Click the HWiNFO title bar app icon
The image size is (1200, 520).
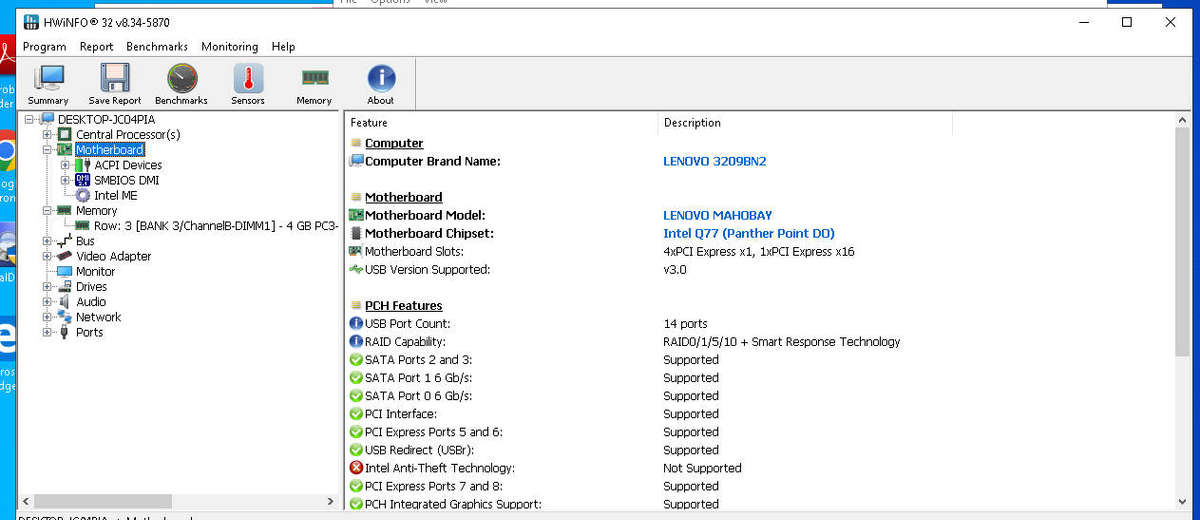tap(31, 22)
